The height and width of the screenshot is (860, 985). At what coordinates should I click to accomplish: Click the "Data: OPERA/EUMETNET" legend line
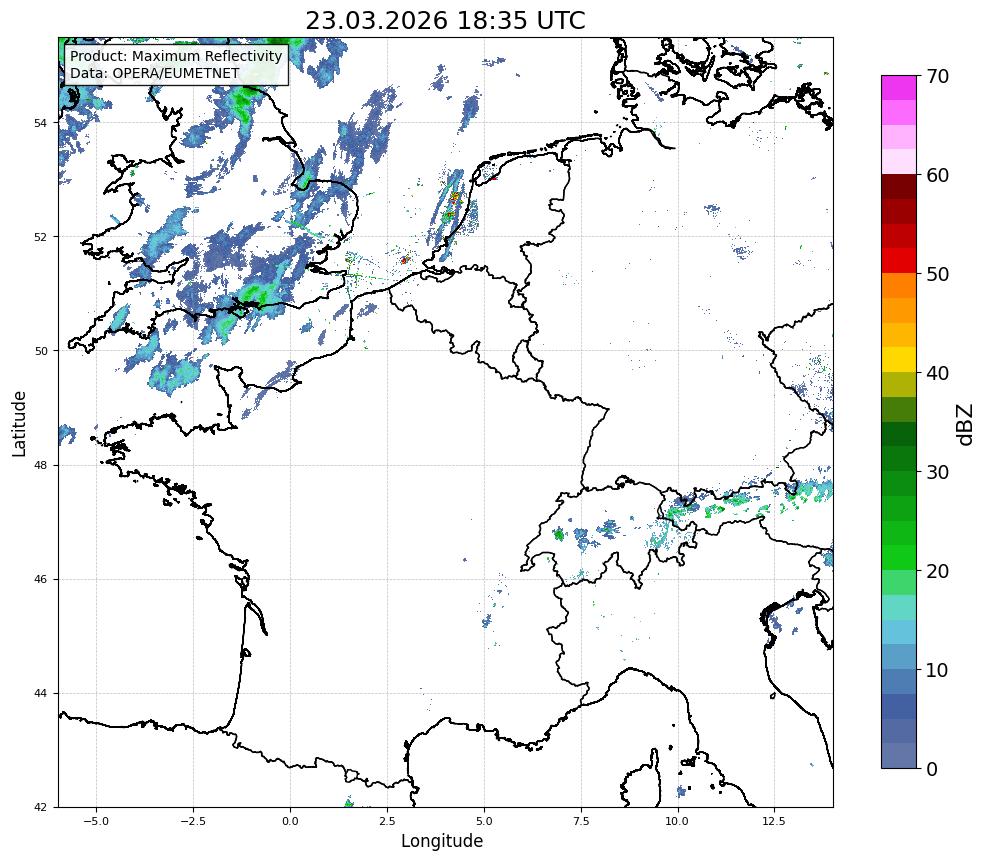pyautogui.click(x=155, y=73)
